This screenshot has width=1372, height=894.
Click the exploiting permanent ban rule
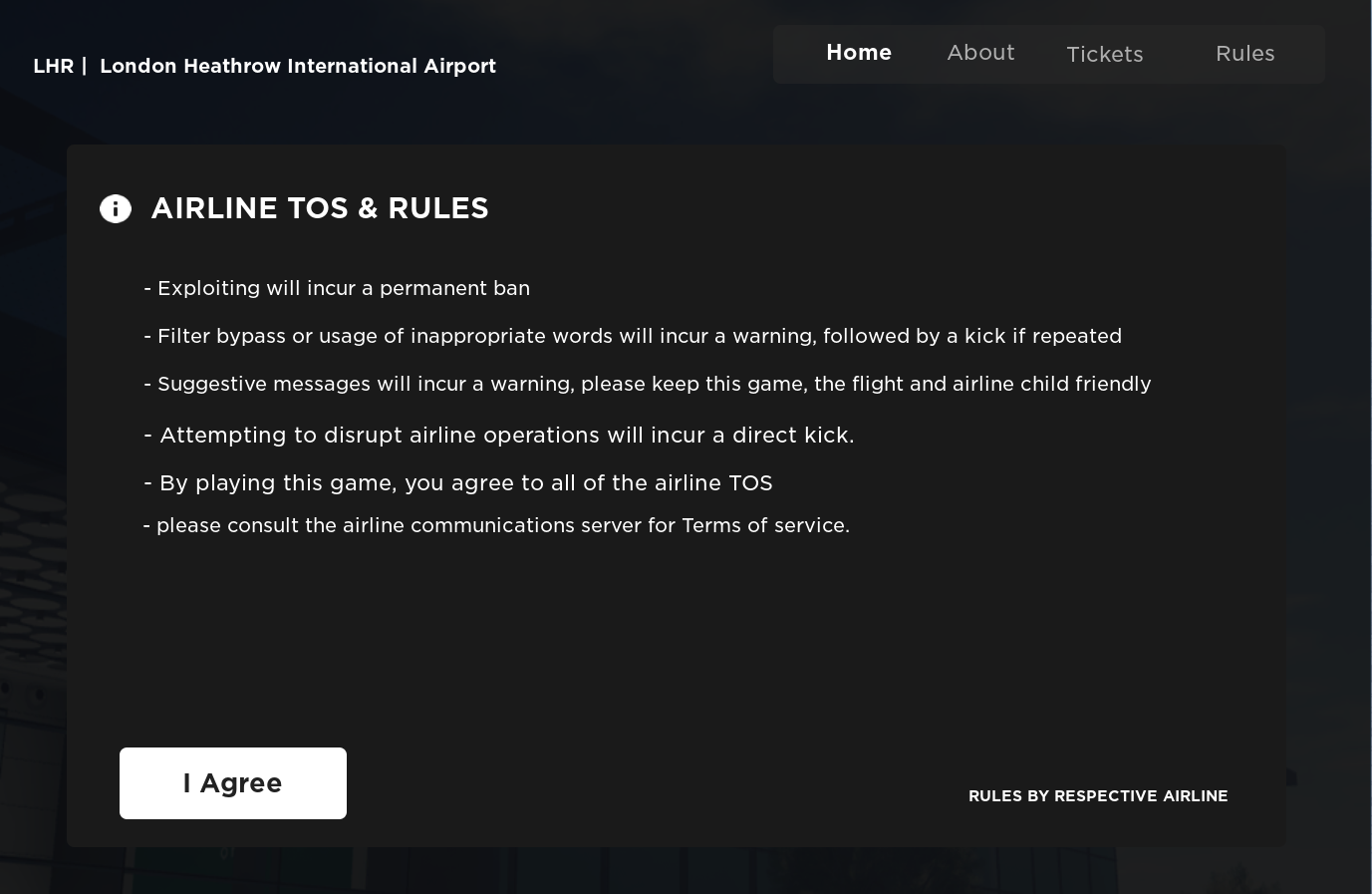coord(337,288)
